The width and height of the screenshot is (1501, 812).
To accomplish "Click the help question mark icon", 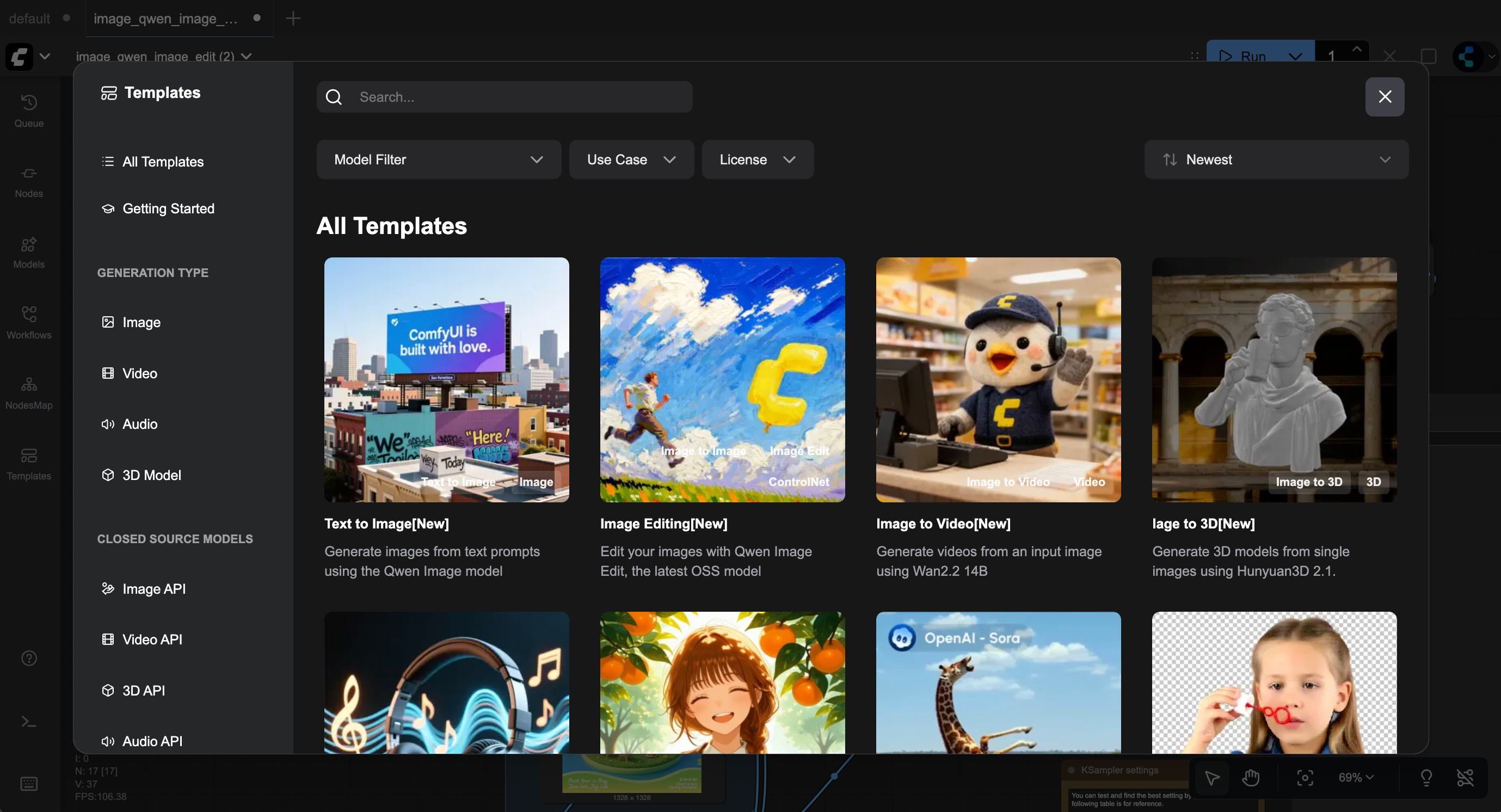I will pos(28,658).
